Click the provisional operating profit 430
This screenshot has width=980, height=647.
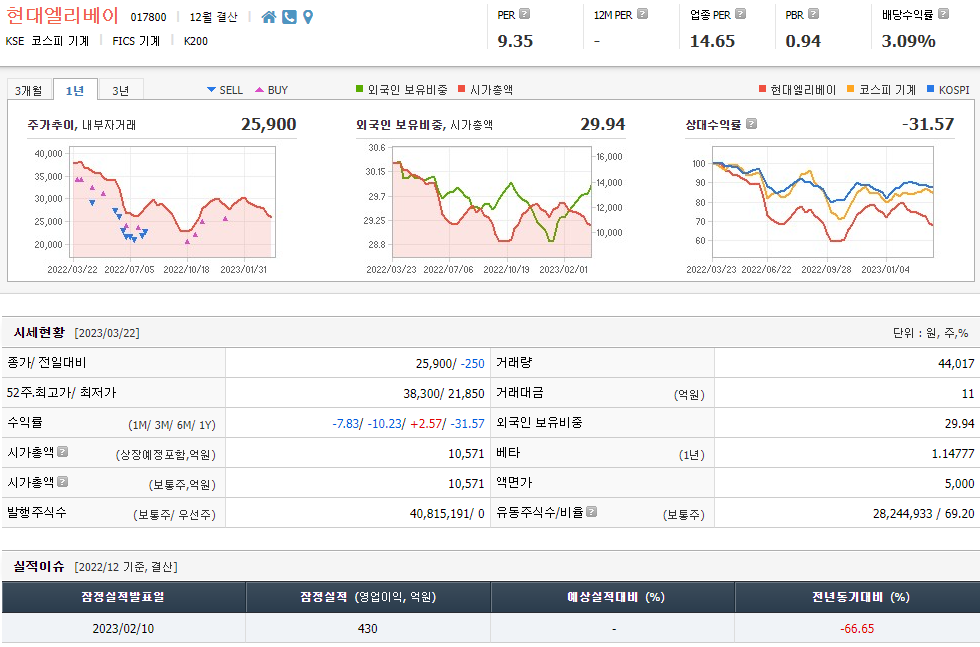coord(368,628)
